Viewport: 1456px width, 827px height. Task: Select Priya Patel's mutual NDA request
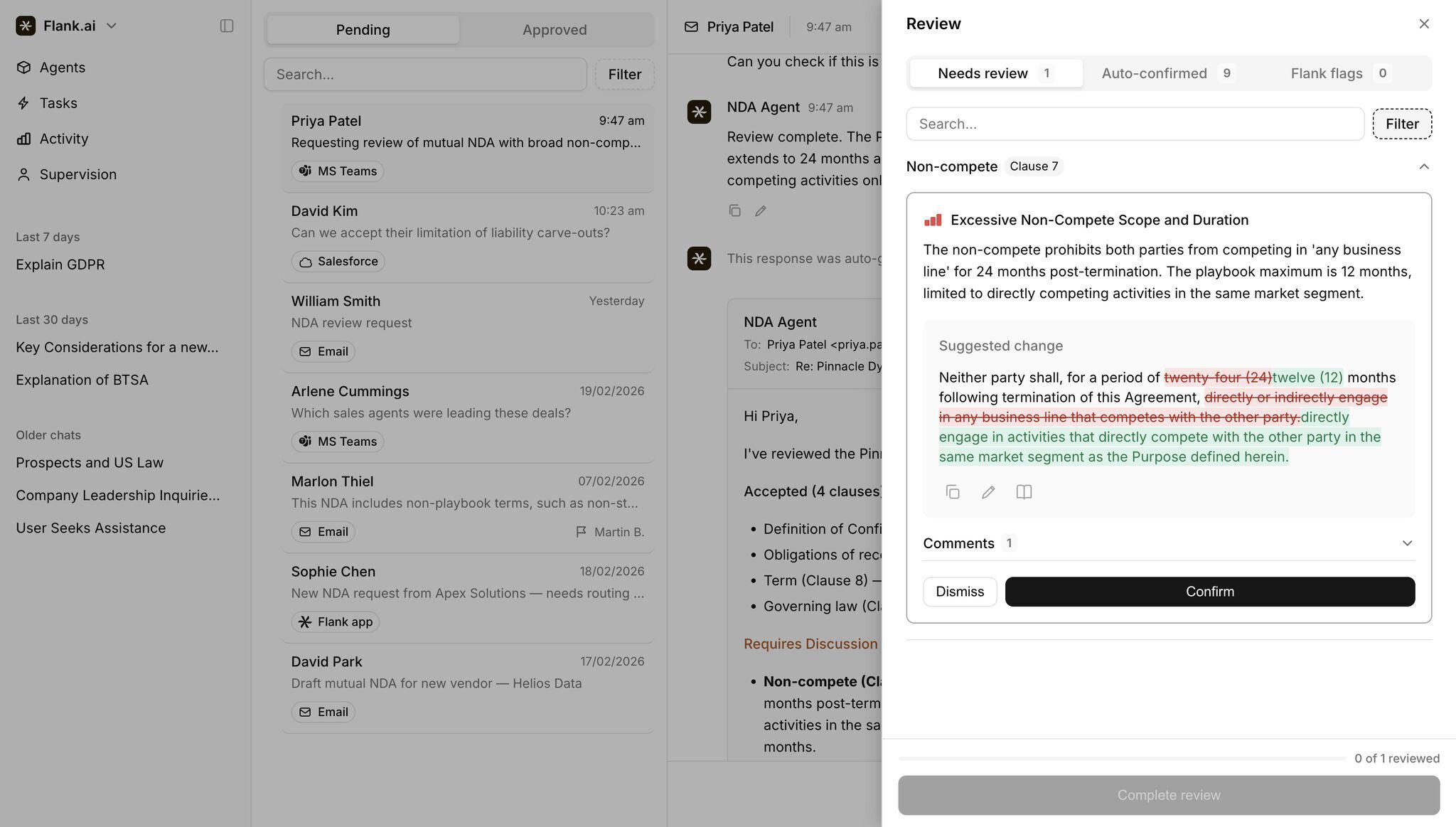468,148
